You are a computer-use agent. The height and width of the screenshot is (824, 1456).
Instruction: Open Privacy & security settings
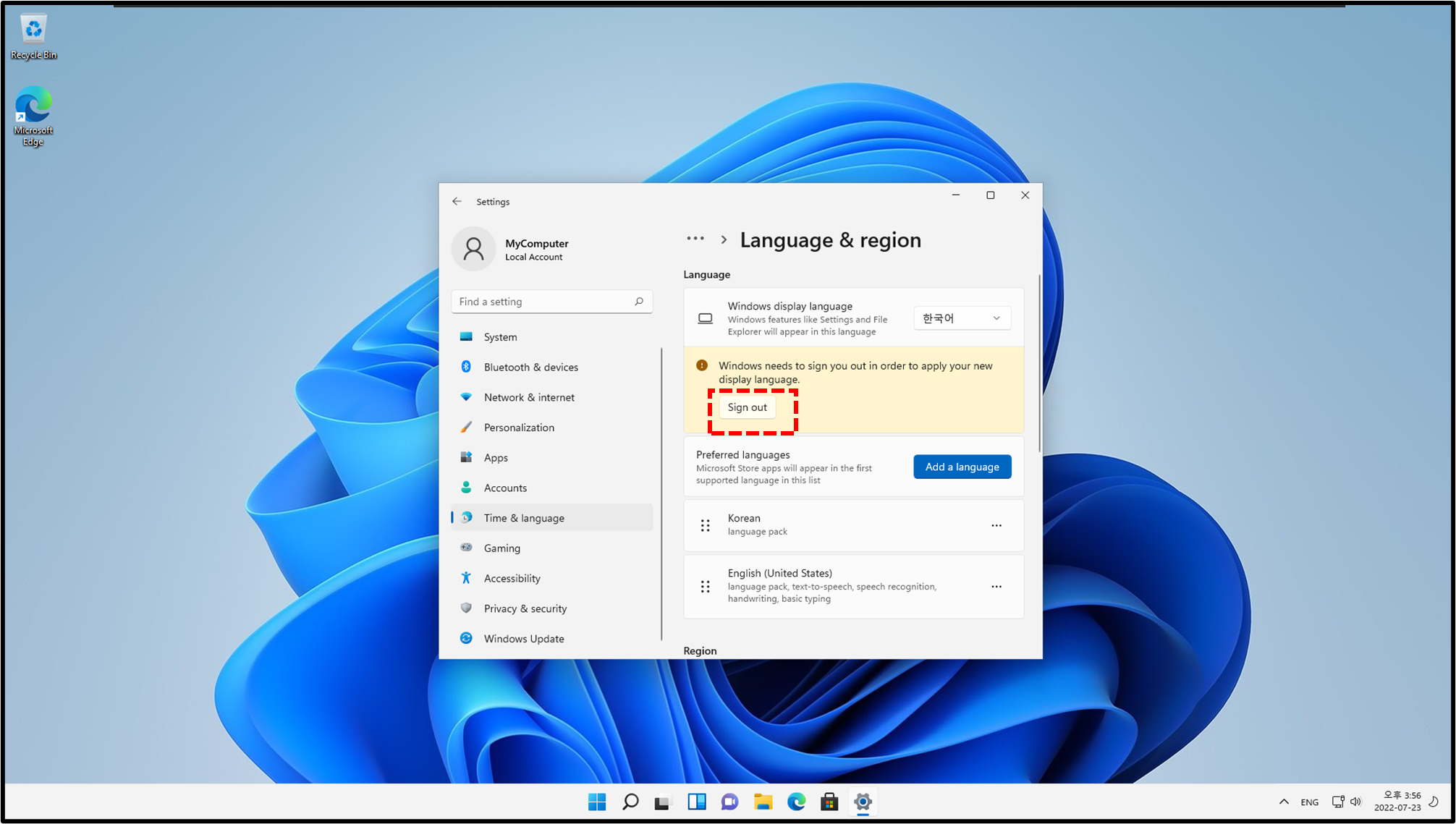point(551,608)
